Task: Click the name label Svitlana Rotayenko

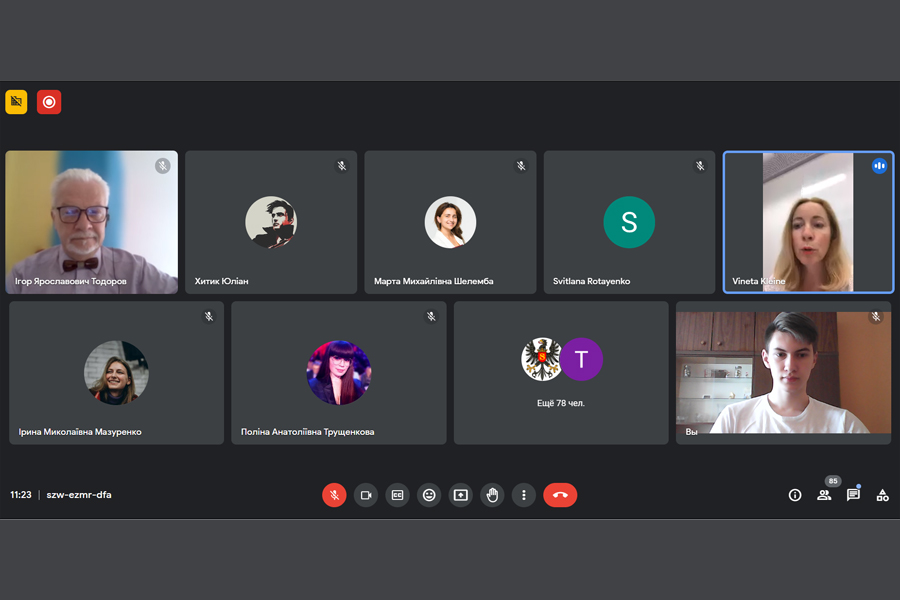Action: click(x=591, y=281)
